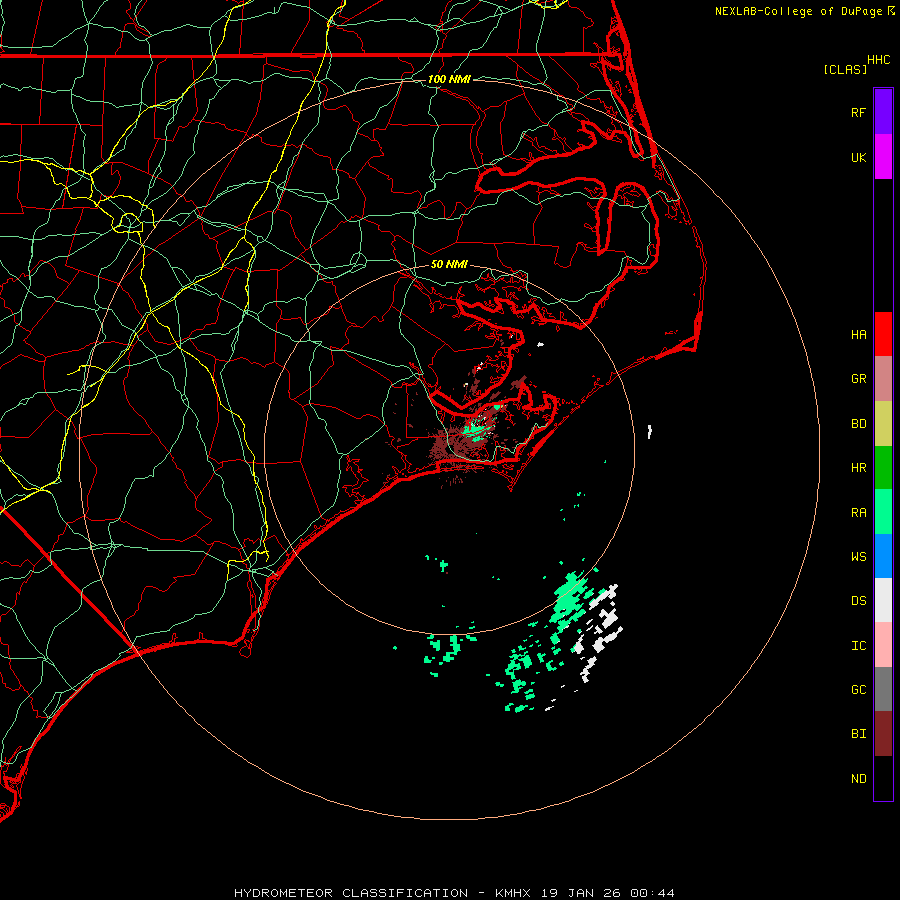Click the IC legend label
Viewport: 900px width, 900px height.
[x=858, y=646]
